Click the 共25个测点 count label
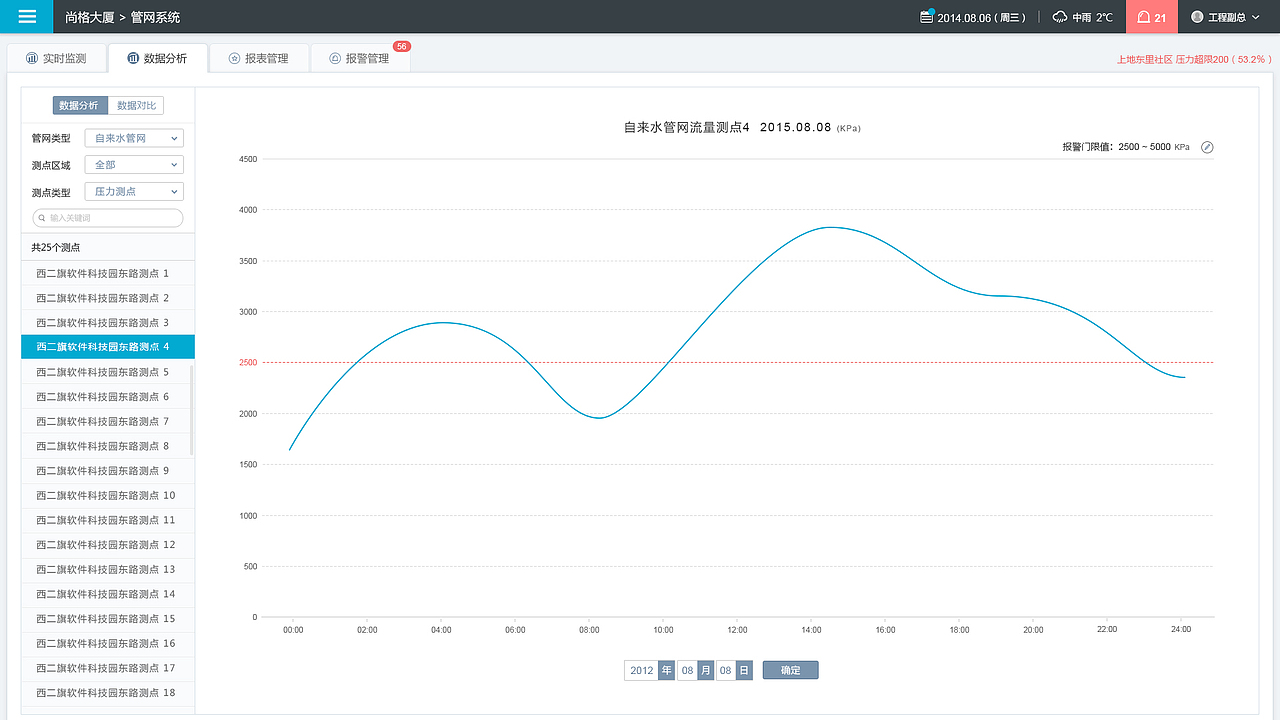This screenshot has height=720, width=1280. pyautogui.click(x=56, y=247)
